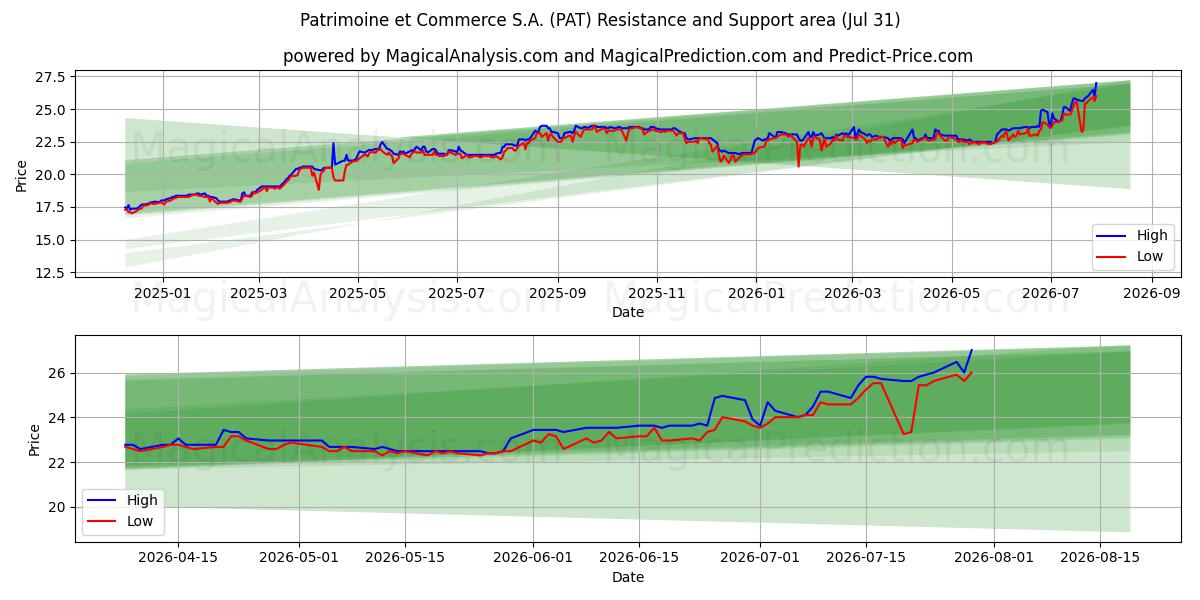Click the 2025-05 tick label

point(358,295)
